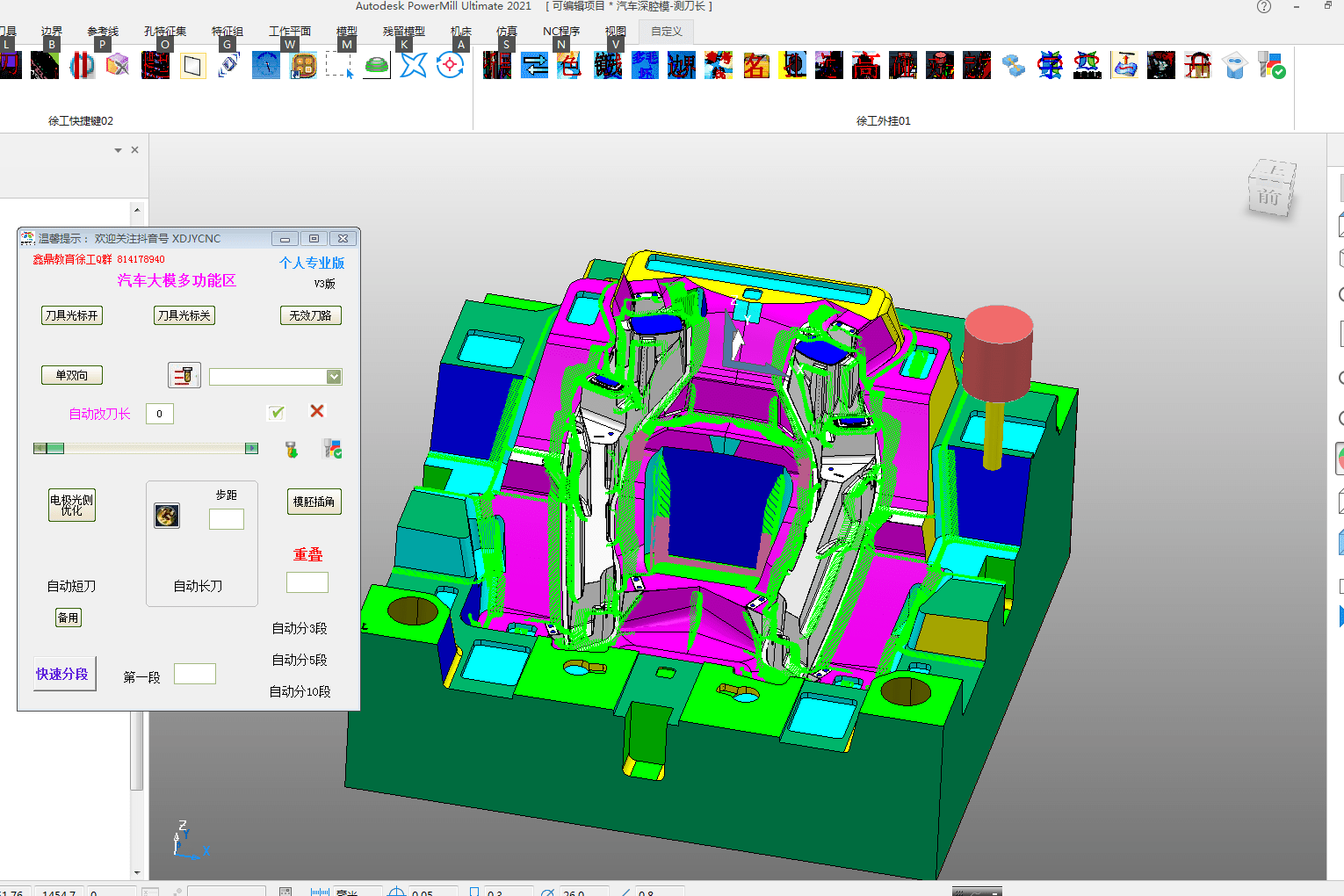Click the four-point star icon in the toolbar
1344x896 pixels.
pyautogui.click(x=413, y=65)
